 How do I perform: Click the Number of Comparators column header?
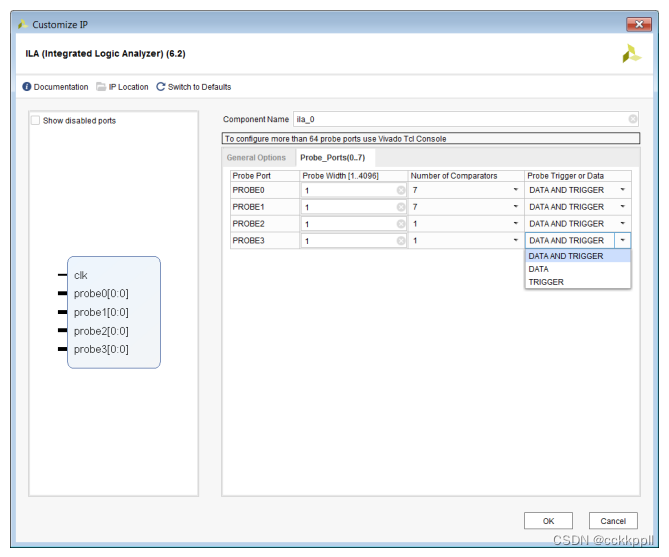coord(466,176)
